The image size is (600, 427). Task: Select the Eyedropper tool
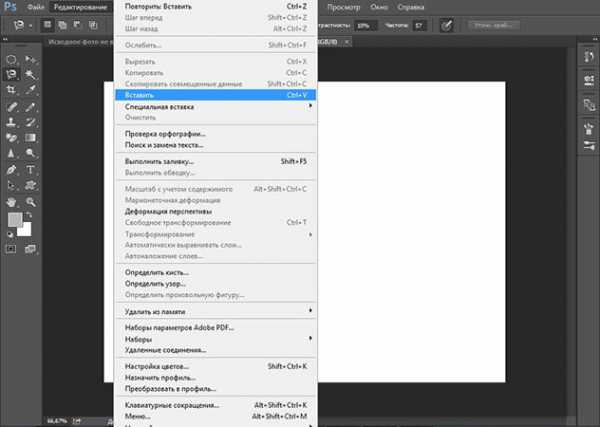30,90
